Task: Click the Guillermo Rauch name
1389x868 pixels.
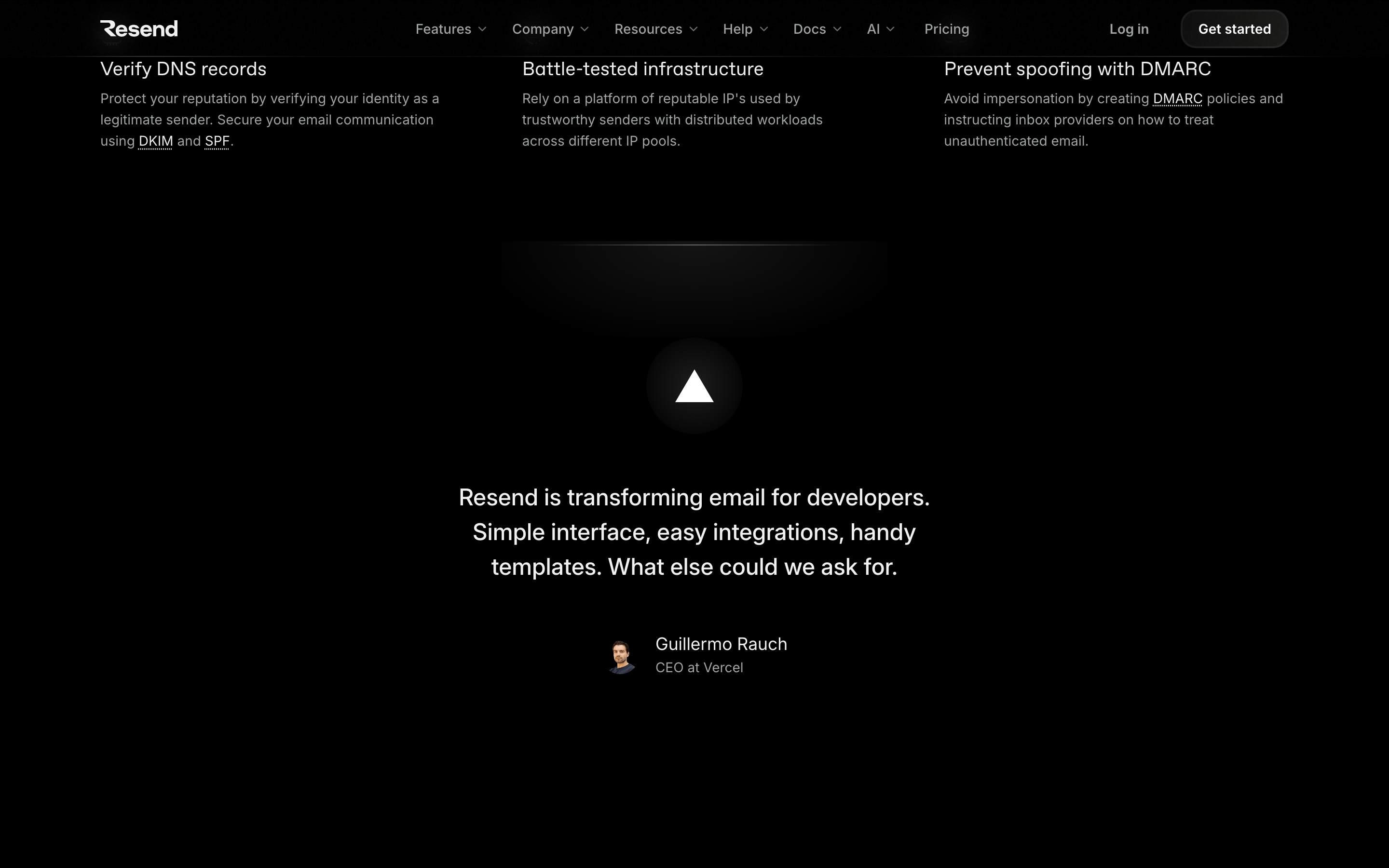Action: pyautogui.click(x=721, y=644)
